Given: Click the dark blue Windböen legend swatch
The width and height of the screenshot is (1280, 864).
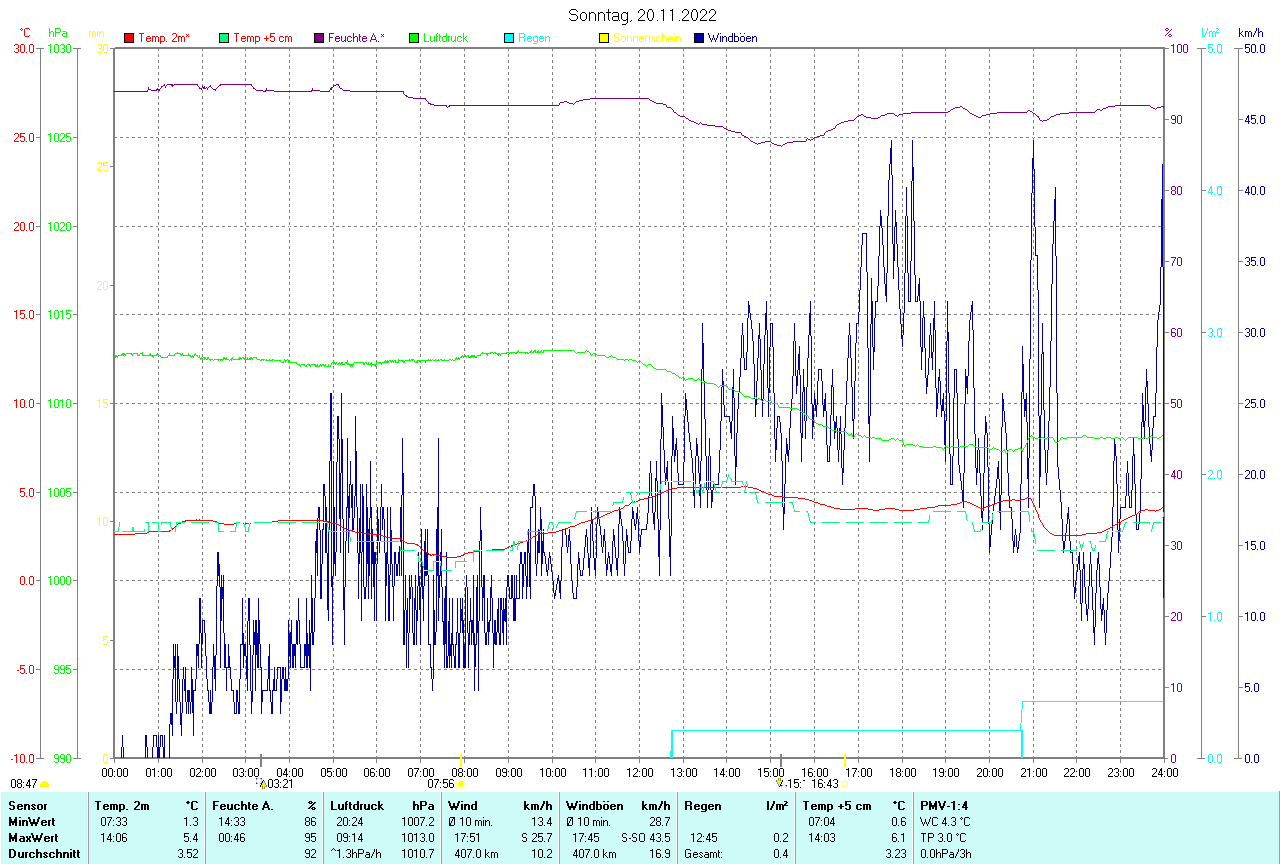Looking at the screenshot, I should [x=699, y=38].
